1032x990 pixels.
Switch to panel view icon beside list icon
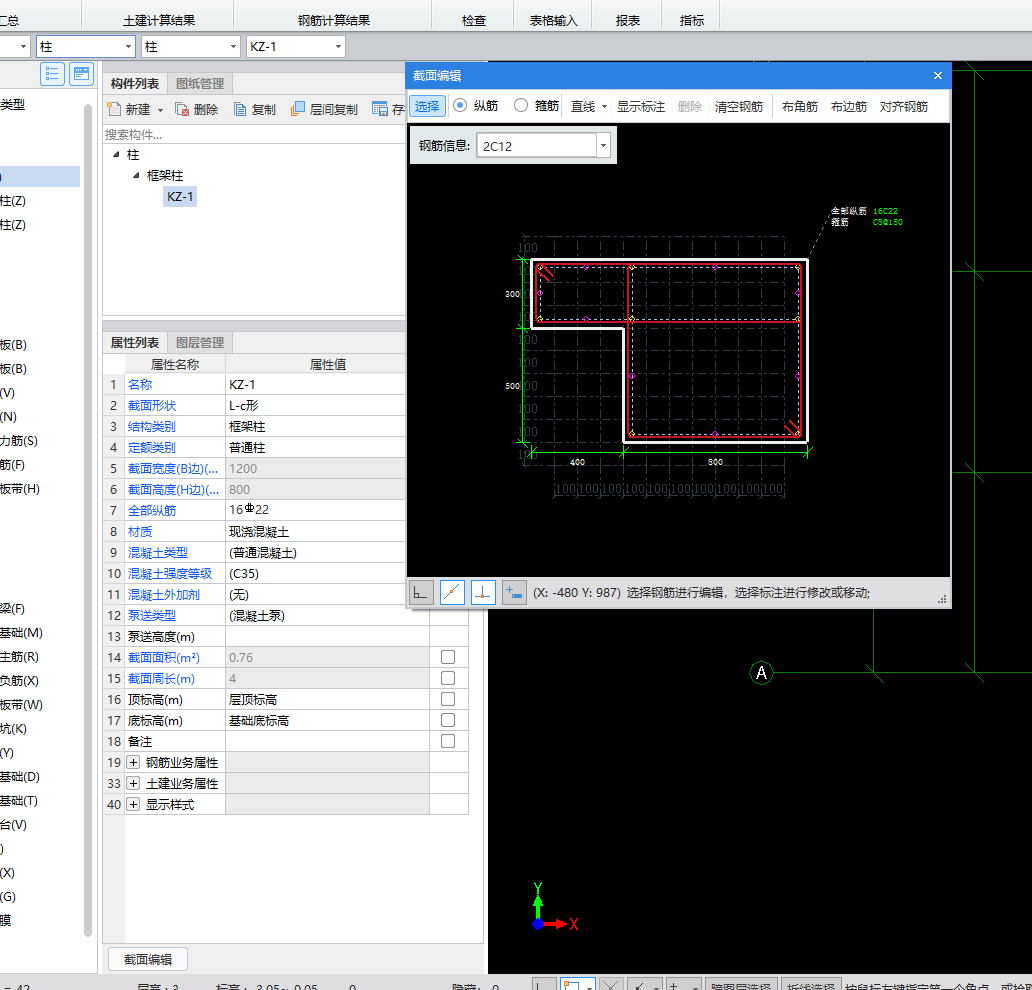(x=82, y=74)
